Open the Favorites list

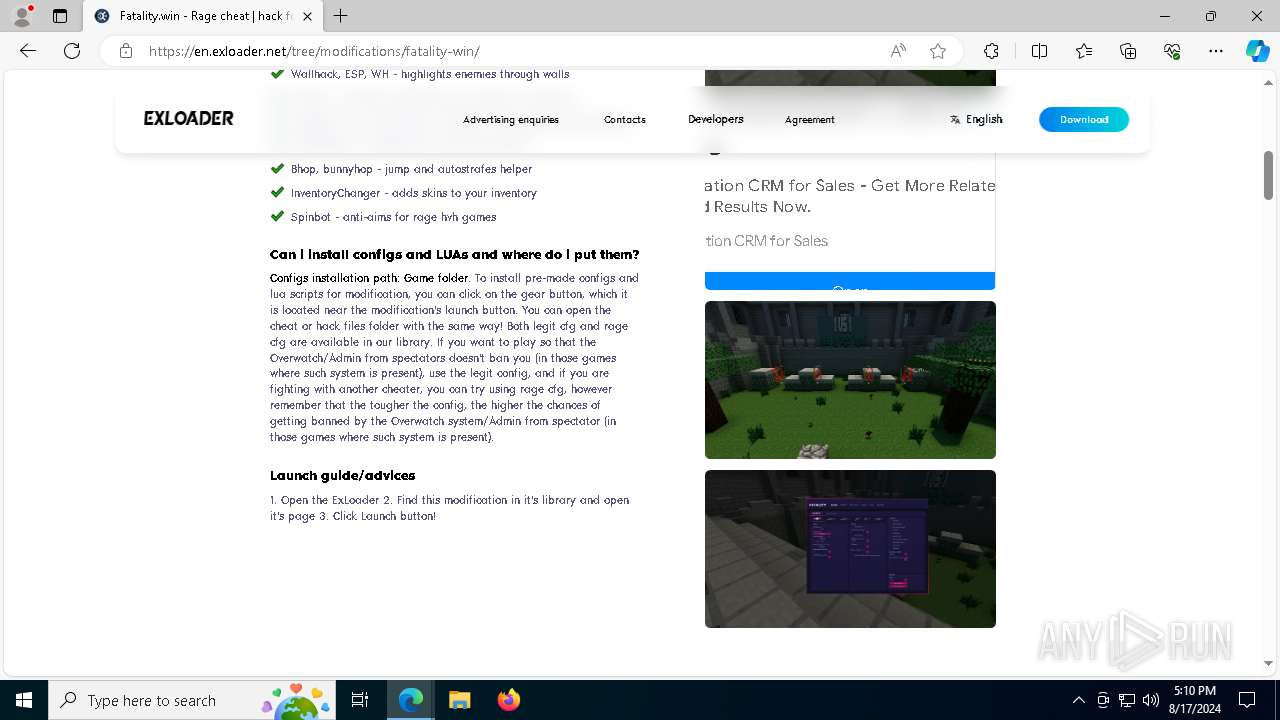click(x=1084, y=51)
